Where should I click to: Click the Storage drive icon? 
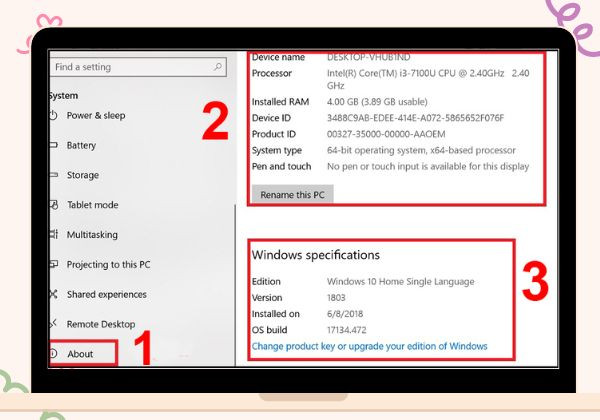tap(54, 175)
